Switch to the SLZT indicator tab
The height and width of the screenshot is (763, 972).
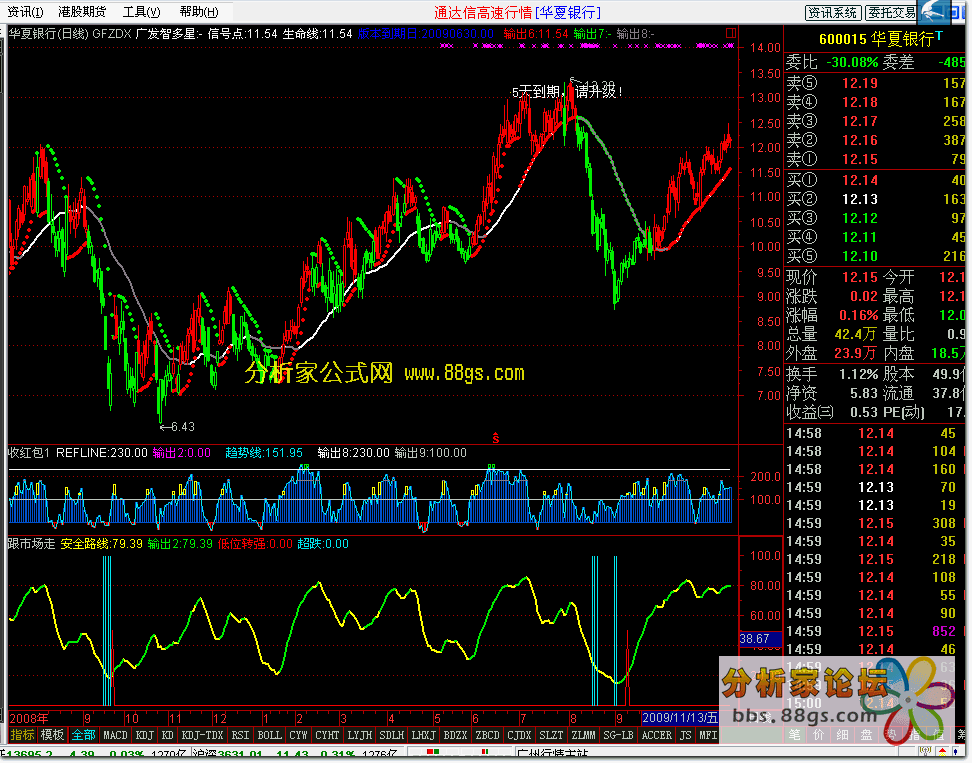click(552, 737)
